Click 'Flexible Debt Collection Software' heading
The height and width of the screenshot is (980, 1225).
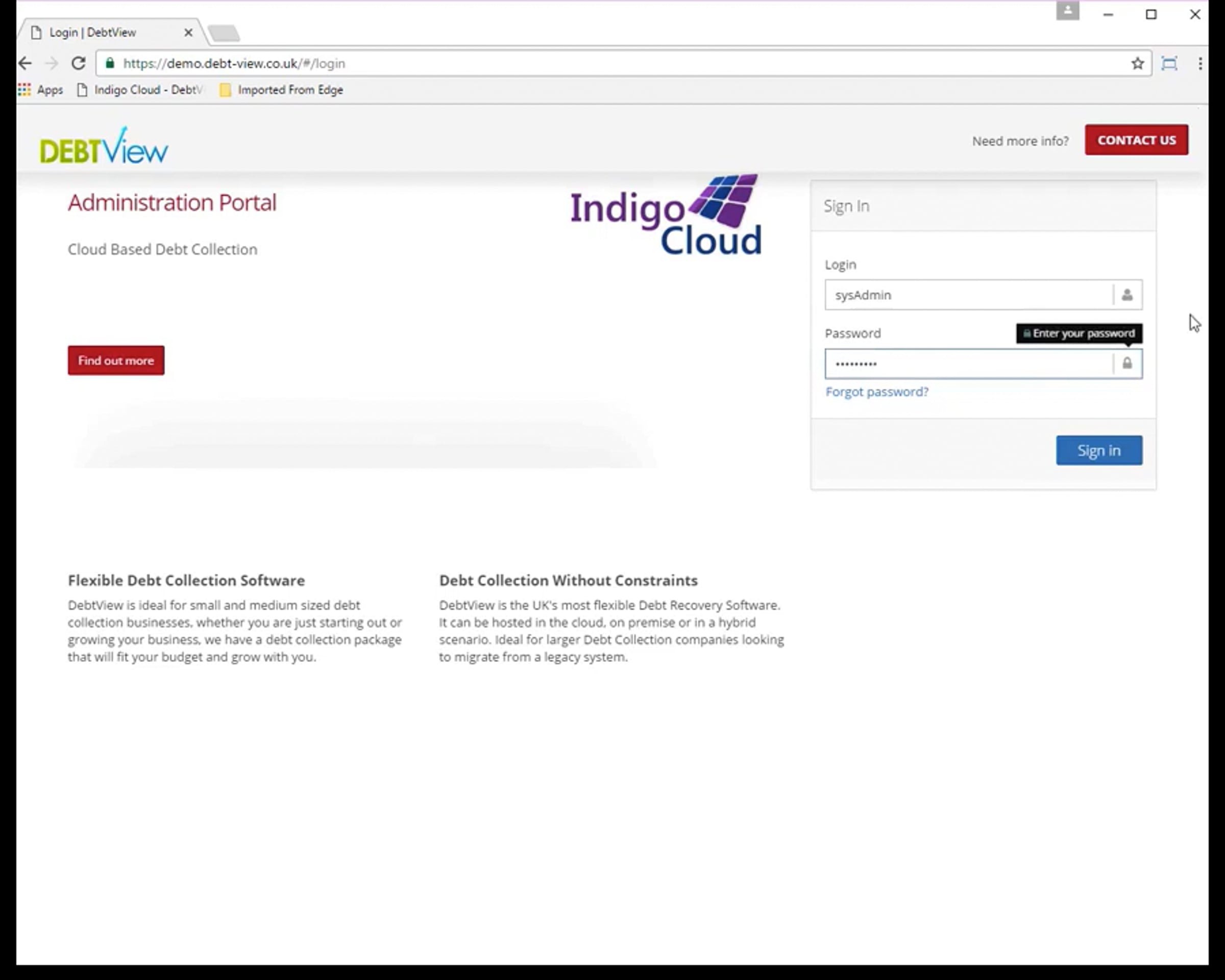pyautogui.click(x=186, y=580)
